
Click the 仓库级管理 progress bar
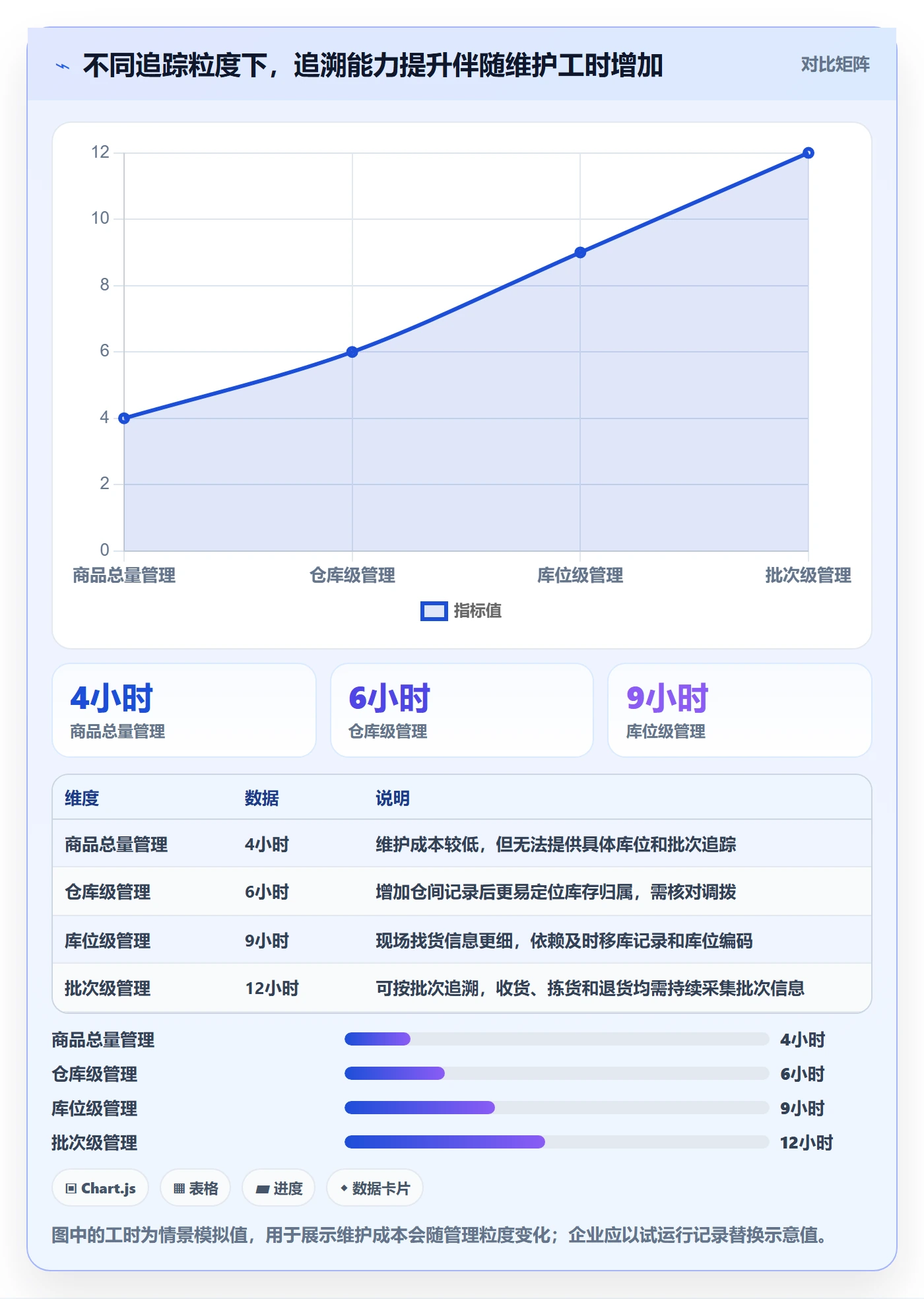pos(556,1073)
